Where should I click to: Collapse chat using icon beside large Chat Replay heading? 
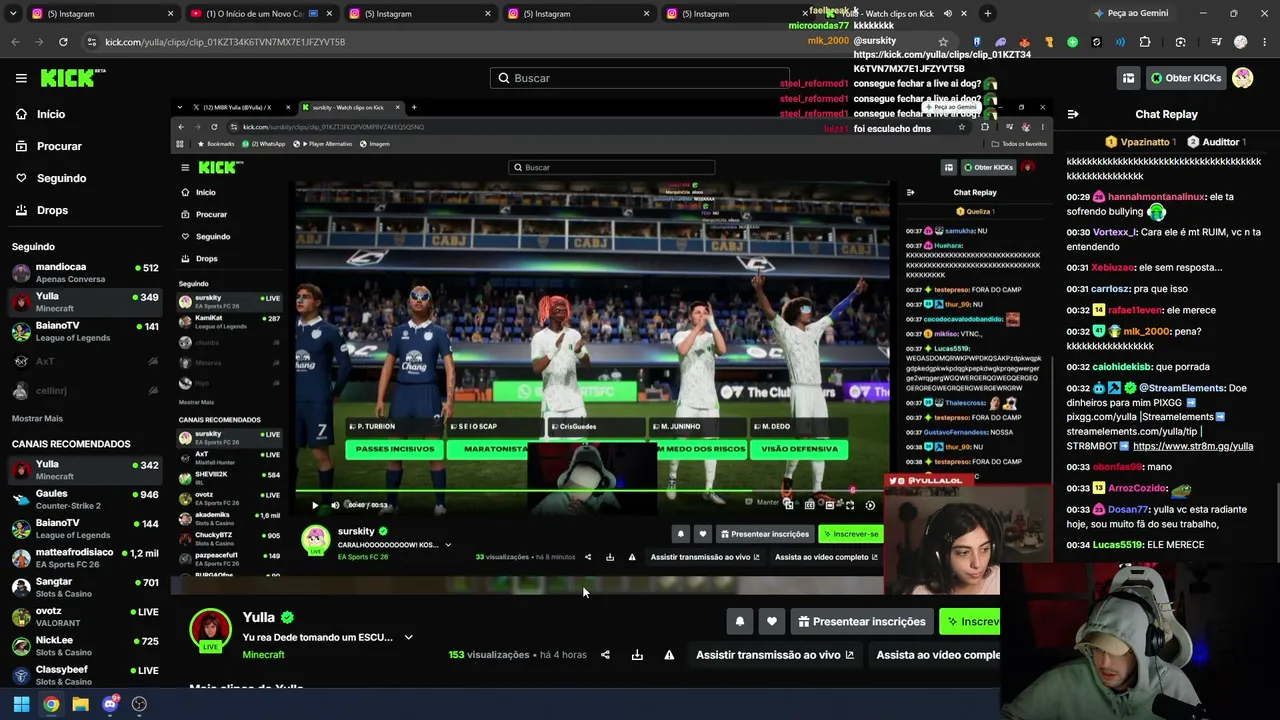click(1072, 114)
